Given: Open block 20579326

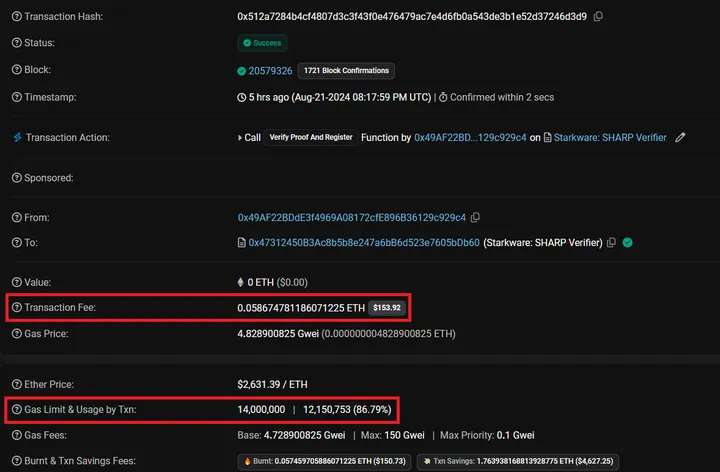Looking at the screenshot, I should [270, 71].
